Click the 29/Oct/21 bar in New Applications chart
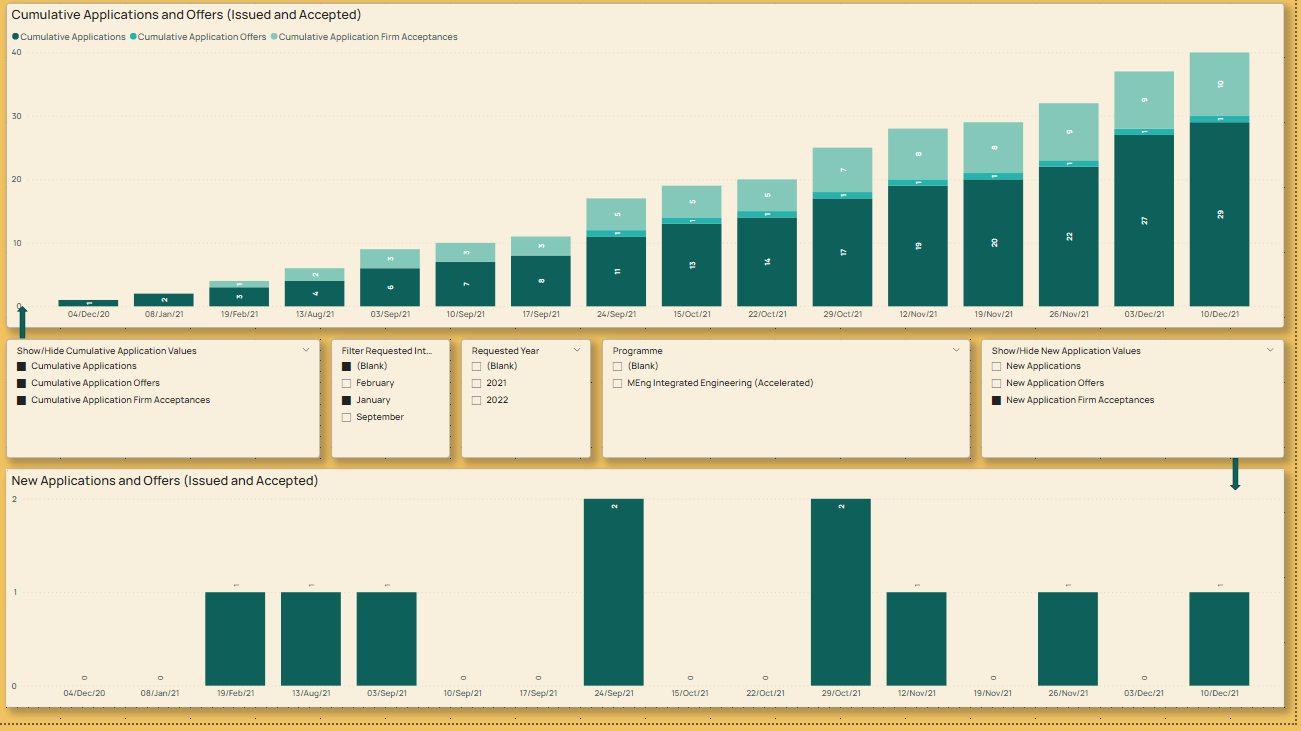Screen dimensions: 1301x731 coord(841,592)
